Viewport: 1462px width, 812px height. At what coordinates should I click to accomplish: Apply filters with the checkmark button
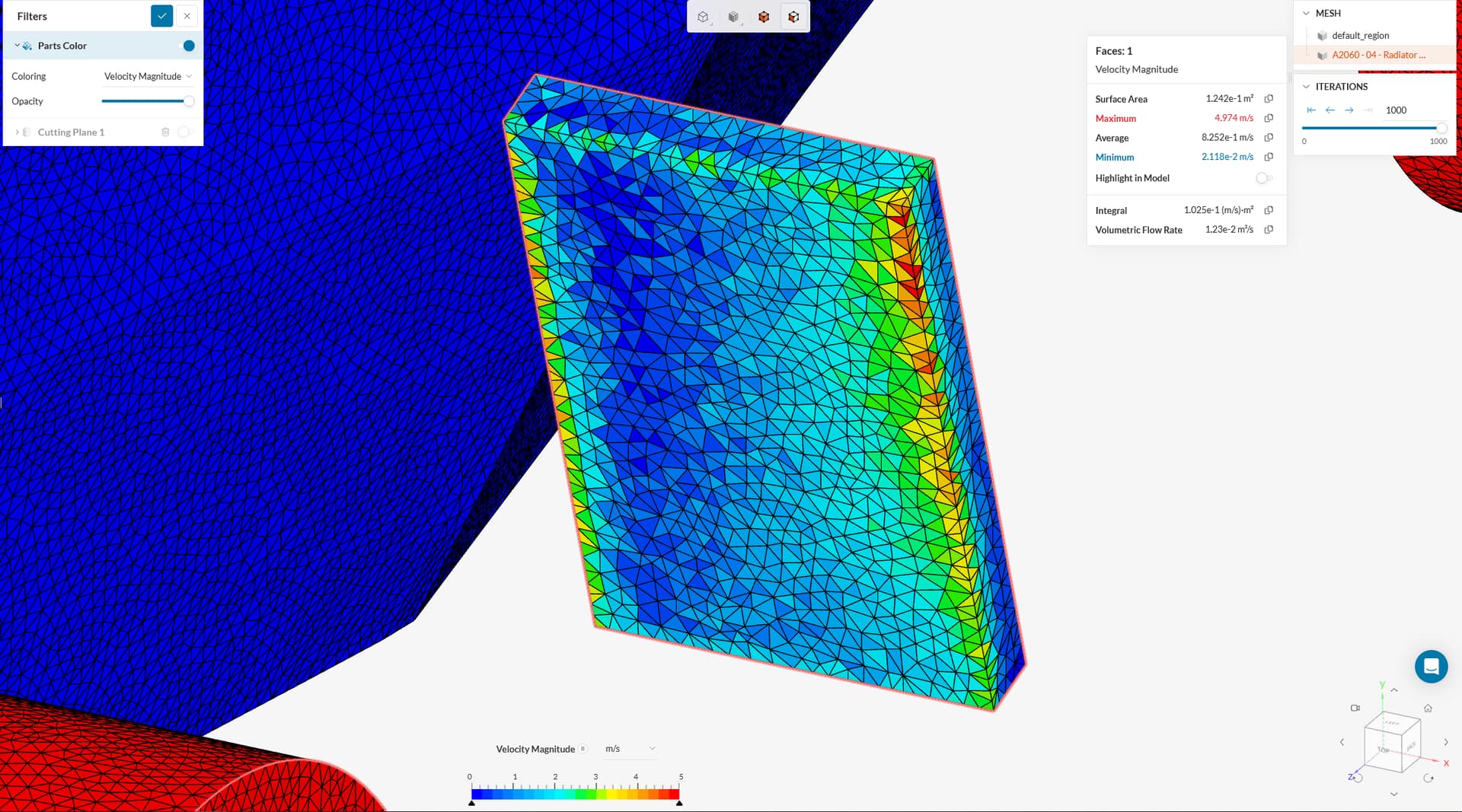pyautogui.click(x=161, y=15)
